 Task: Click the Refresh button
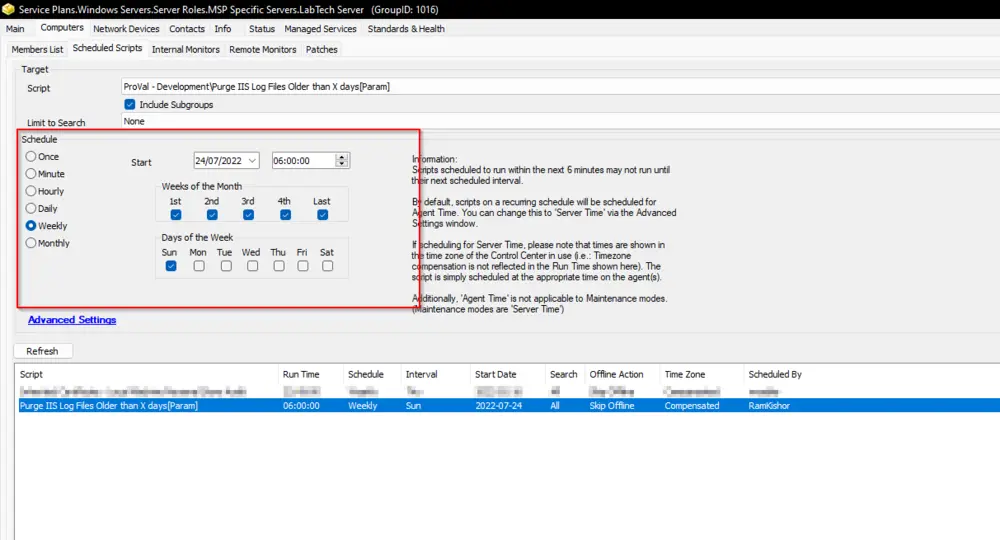coord(43,351)
